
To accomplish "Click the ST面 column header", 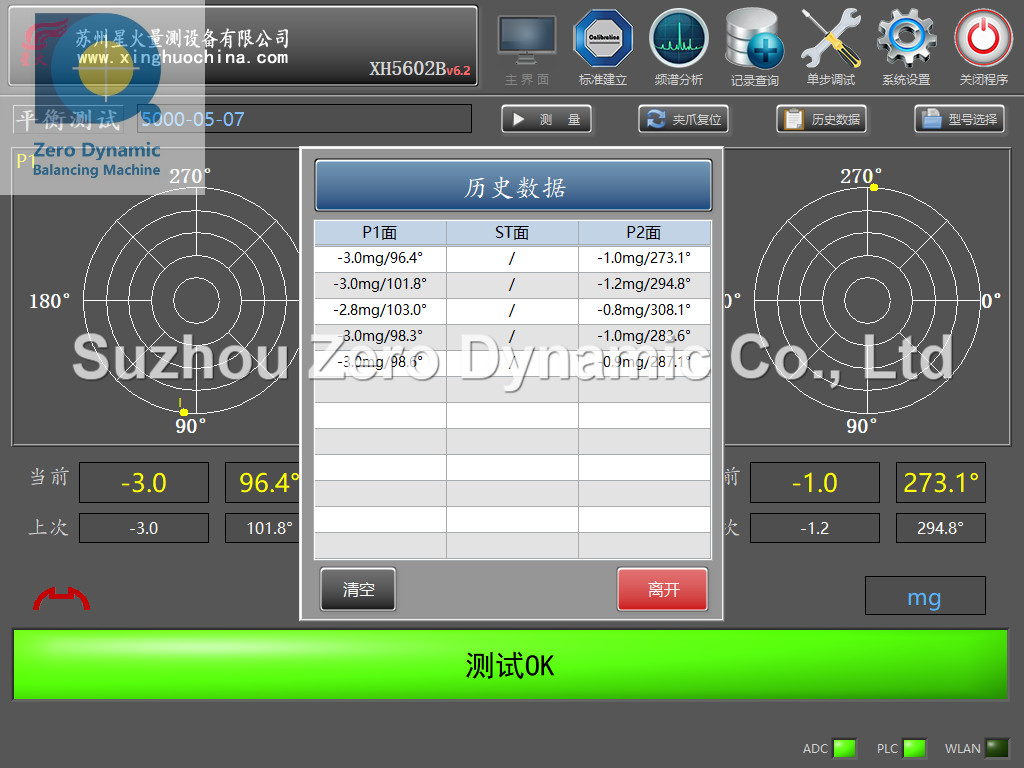I will [512, 232].
